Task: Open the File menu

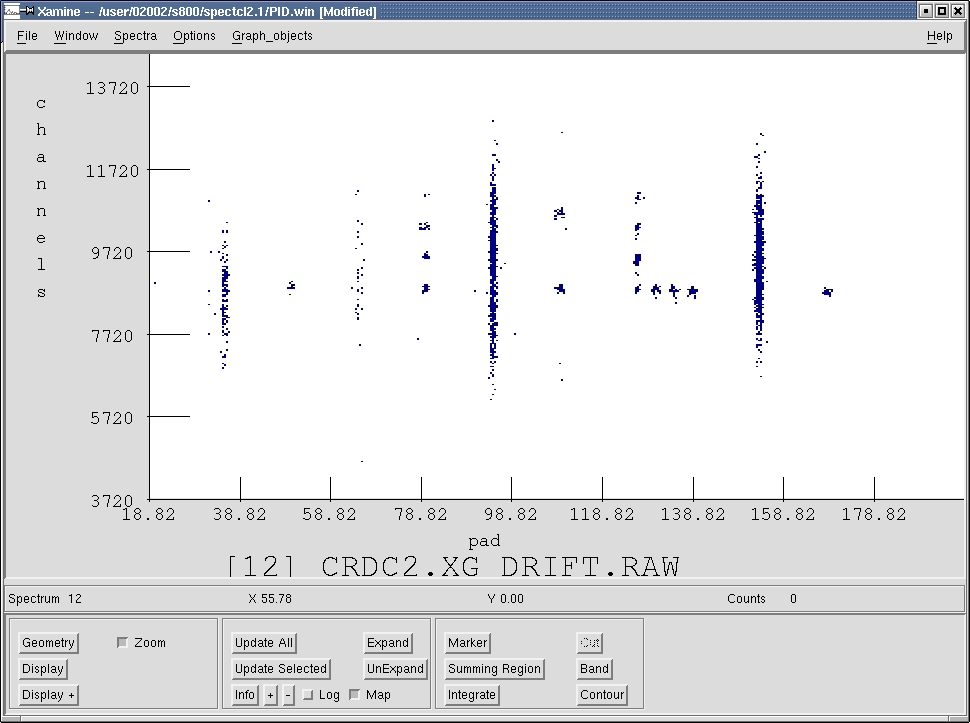Action: (27, 36)
